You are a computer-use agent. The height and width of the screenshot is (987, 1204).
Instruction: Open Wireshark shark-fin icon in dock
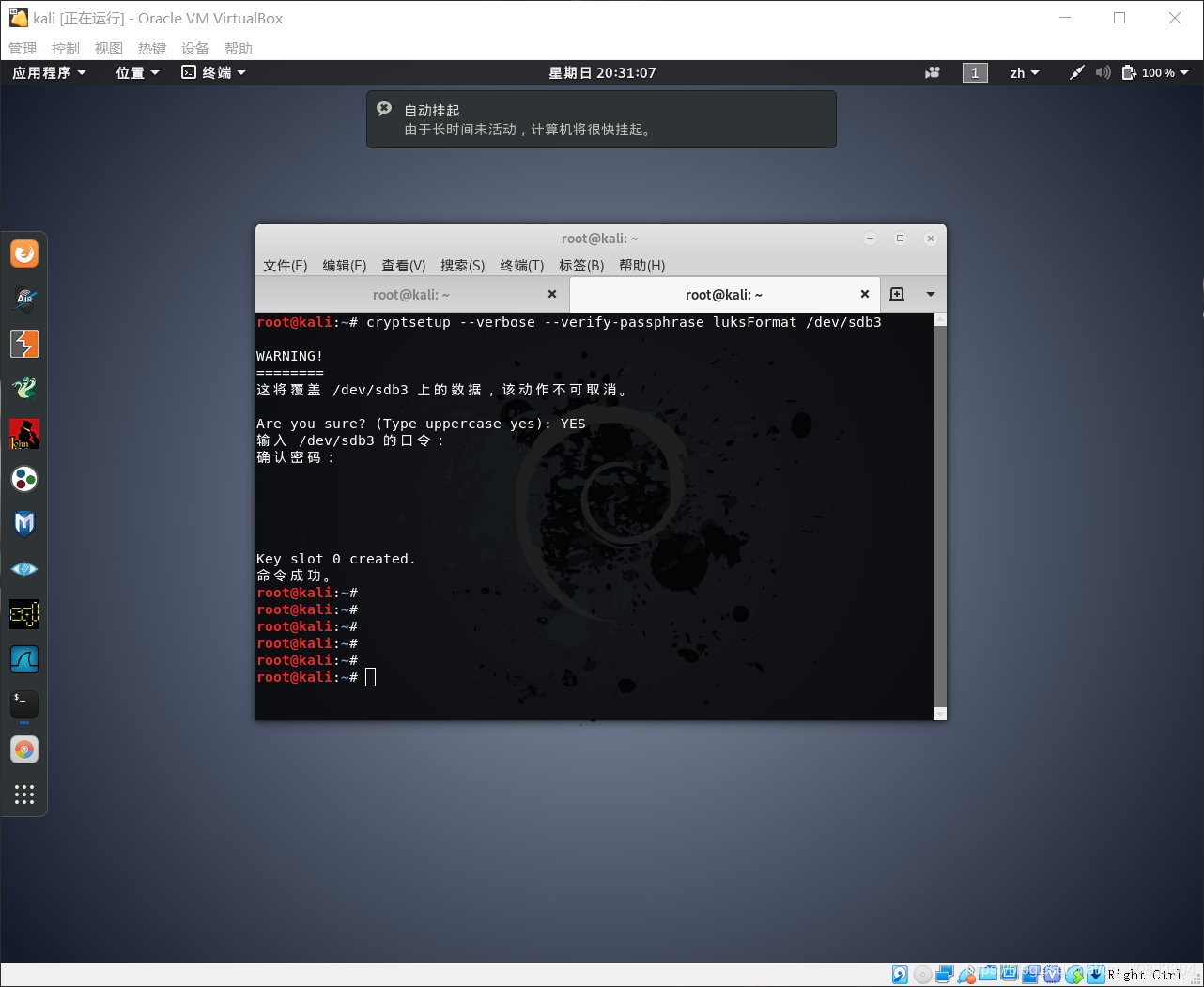[24, 659]
